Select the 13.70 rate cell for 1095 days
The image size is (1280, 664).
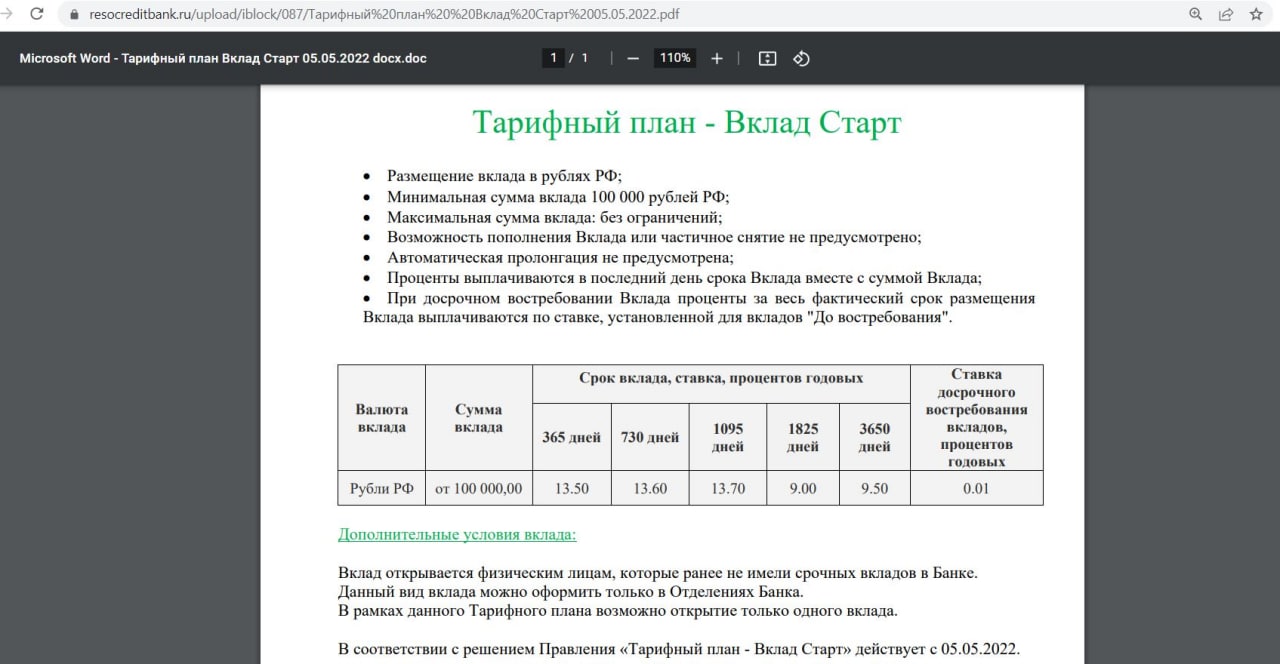pos(728,488)
